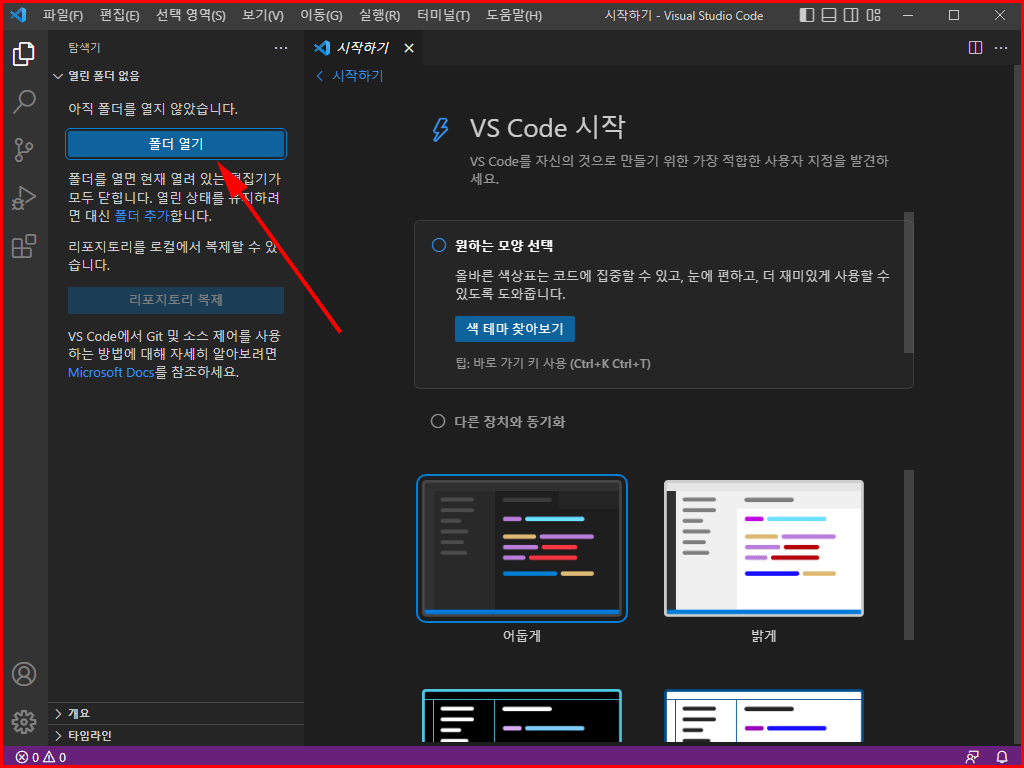
Task: Open the 선택 영역(S) menu
Action: point(191,15)
